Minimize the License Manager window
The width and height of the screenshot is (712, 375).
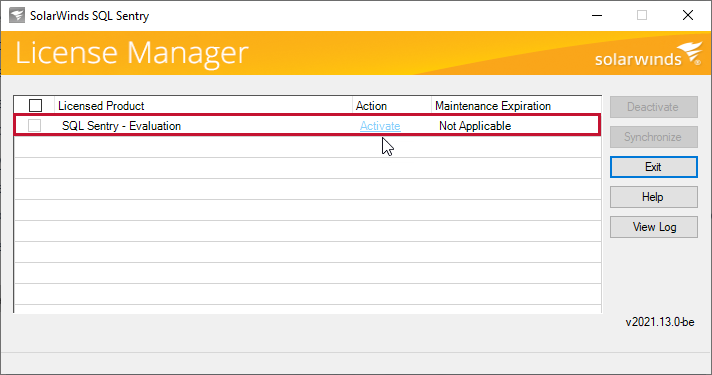597,15
